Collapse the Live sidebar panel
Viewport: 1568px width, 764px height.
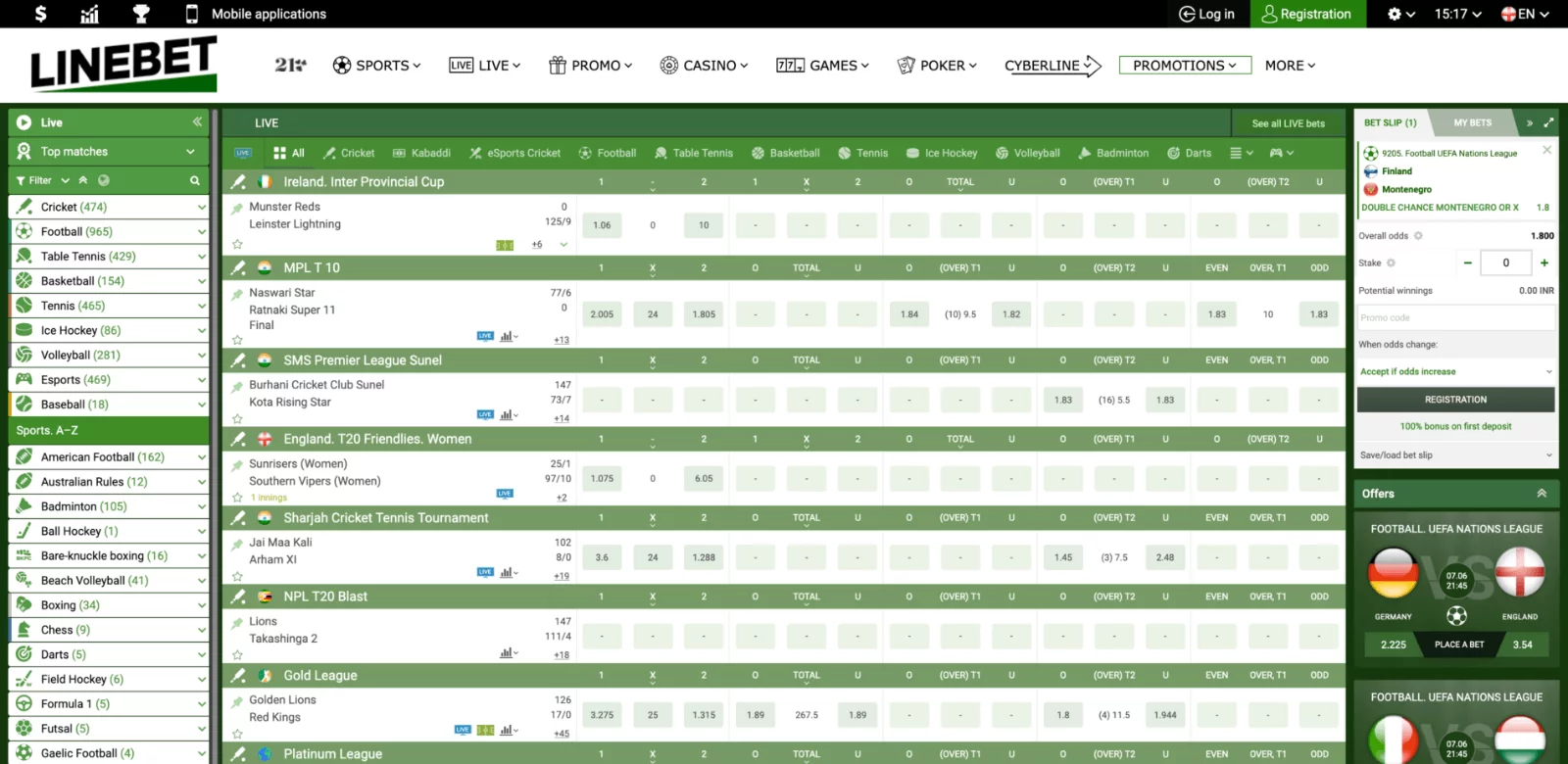click(197, 122)
